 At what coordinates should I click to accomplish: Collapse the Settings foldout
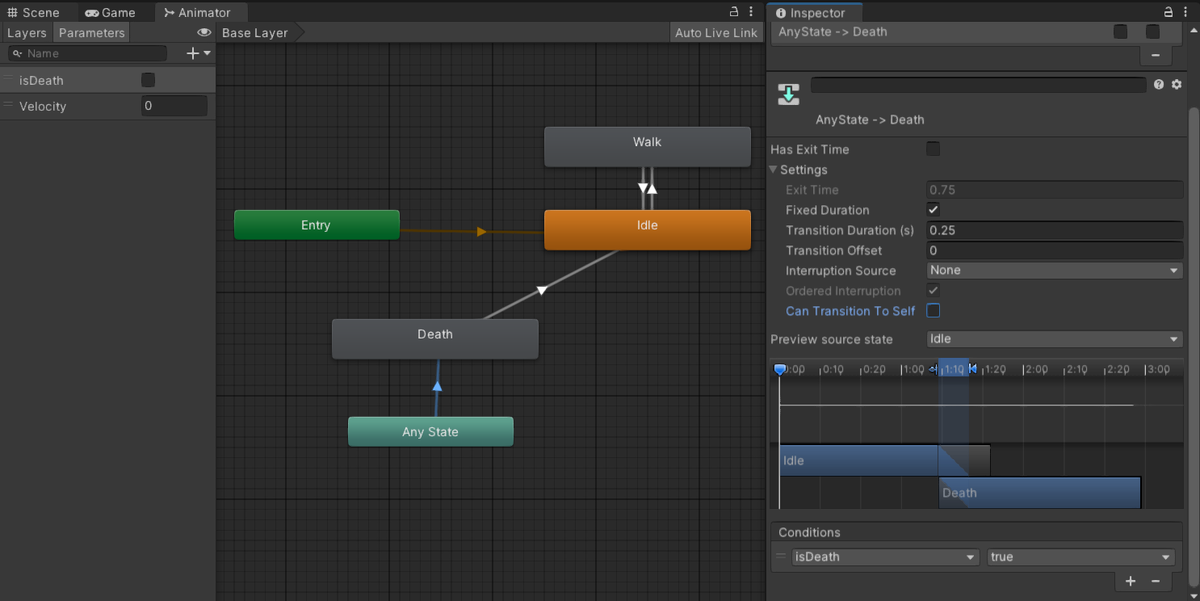click(x=774, y=170)
